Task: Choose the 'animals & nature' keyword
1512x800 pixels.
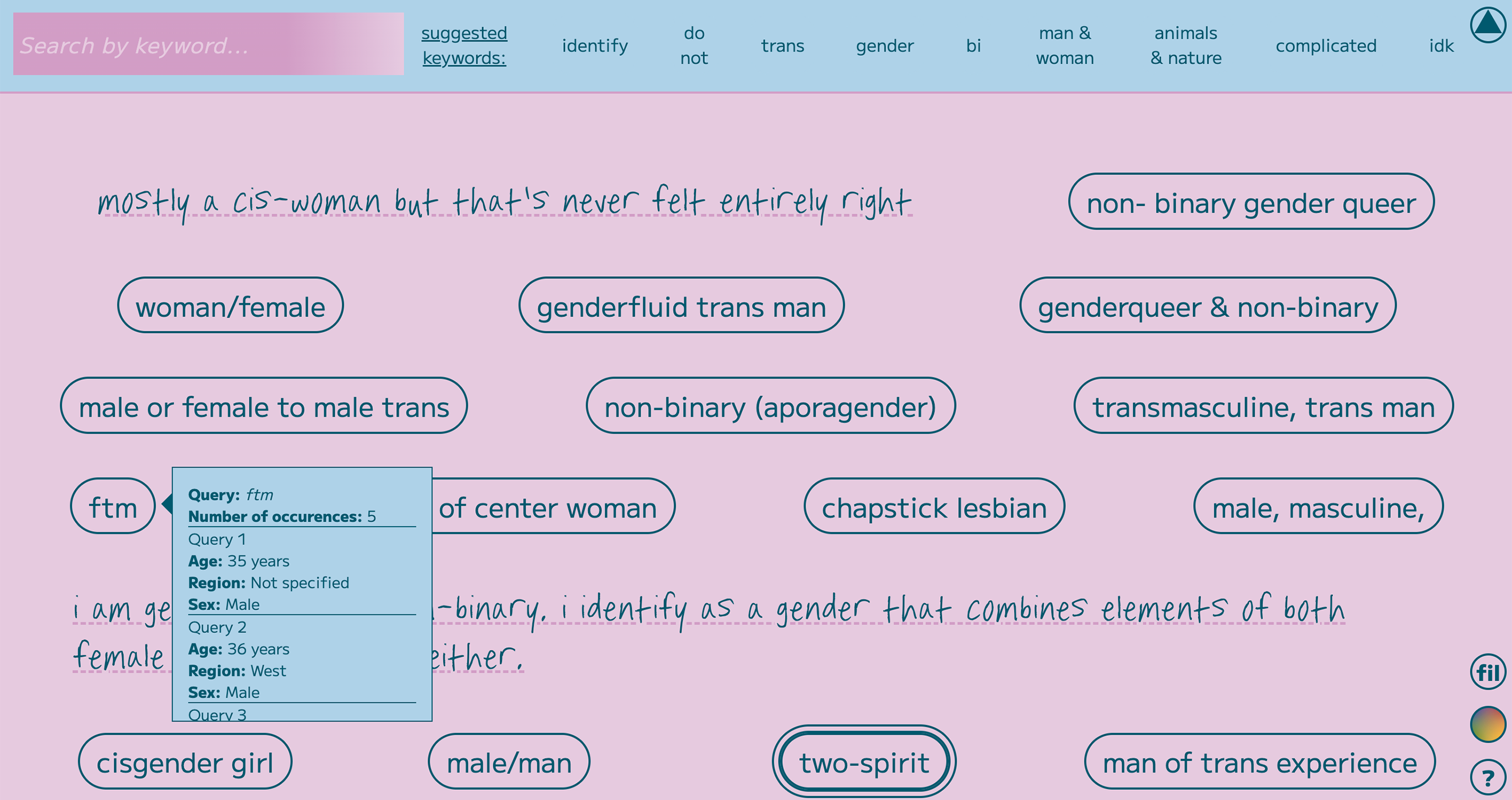Action: click(x=1186, y=46)
